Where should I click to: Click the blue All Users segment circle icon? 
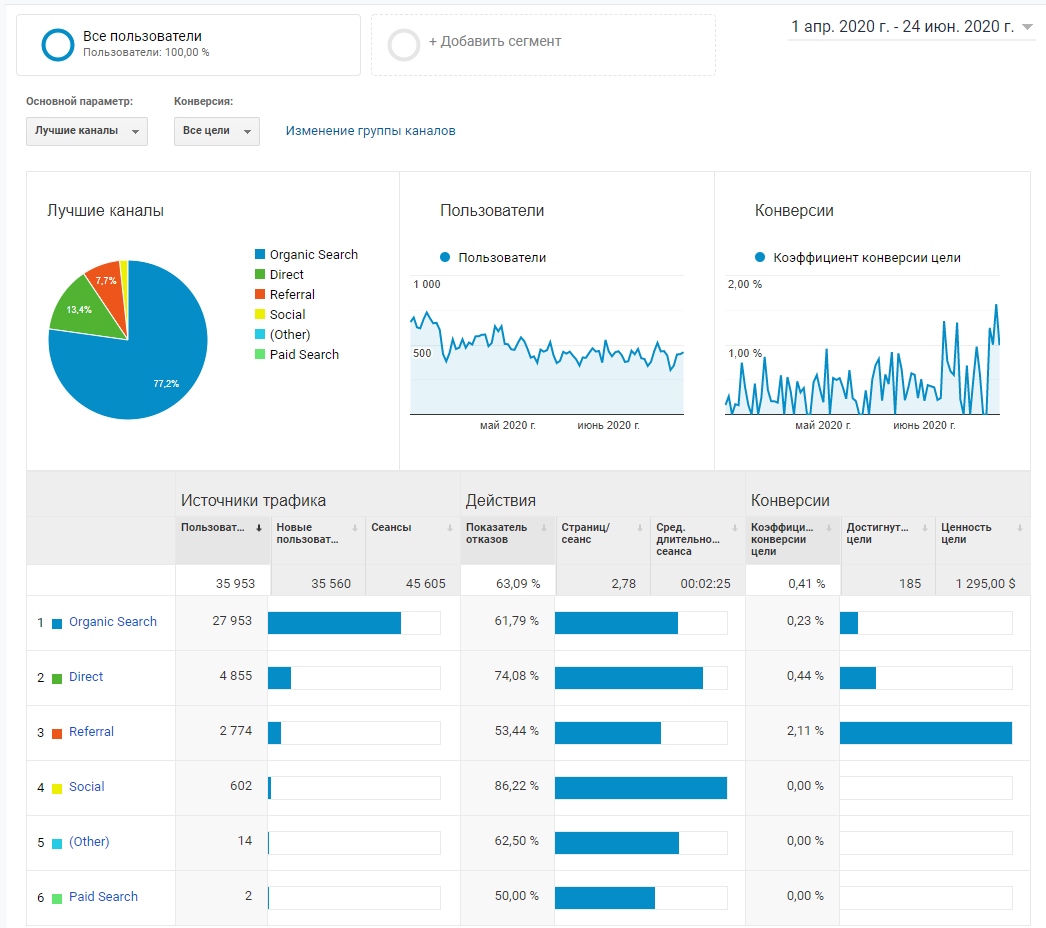coord(58,44)
